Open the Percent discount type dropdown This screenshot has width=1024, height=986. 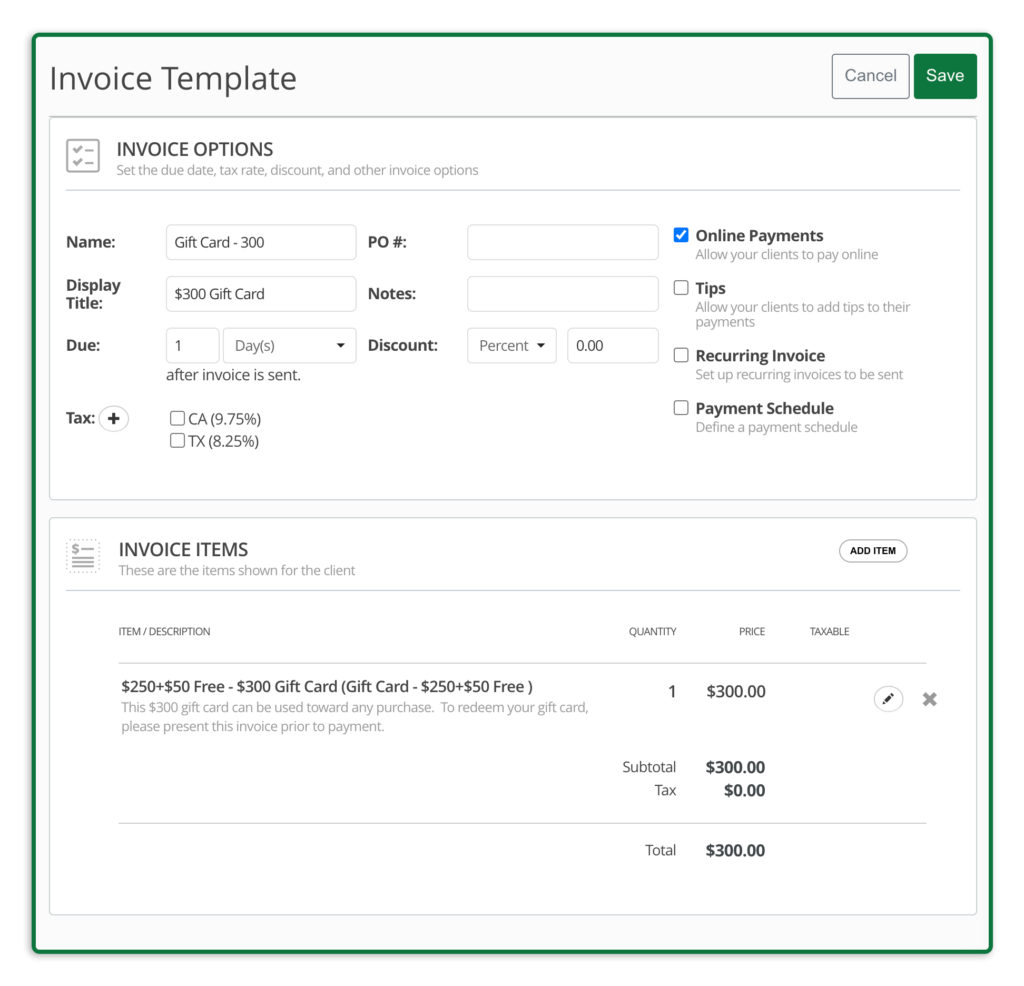click(x=511, y=346)
